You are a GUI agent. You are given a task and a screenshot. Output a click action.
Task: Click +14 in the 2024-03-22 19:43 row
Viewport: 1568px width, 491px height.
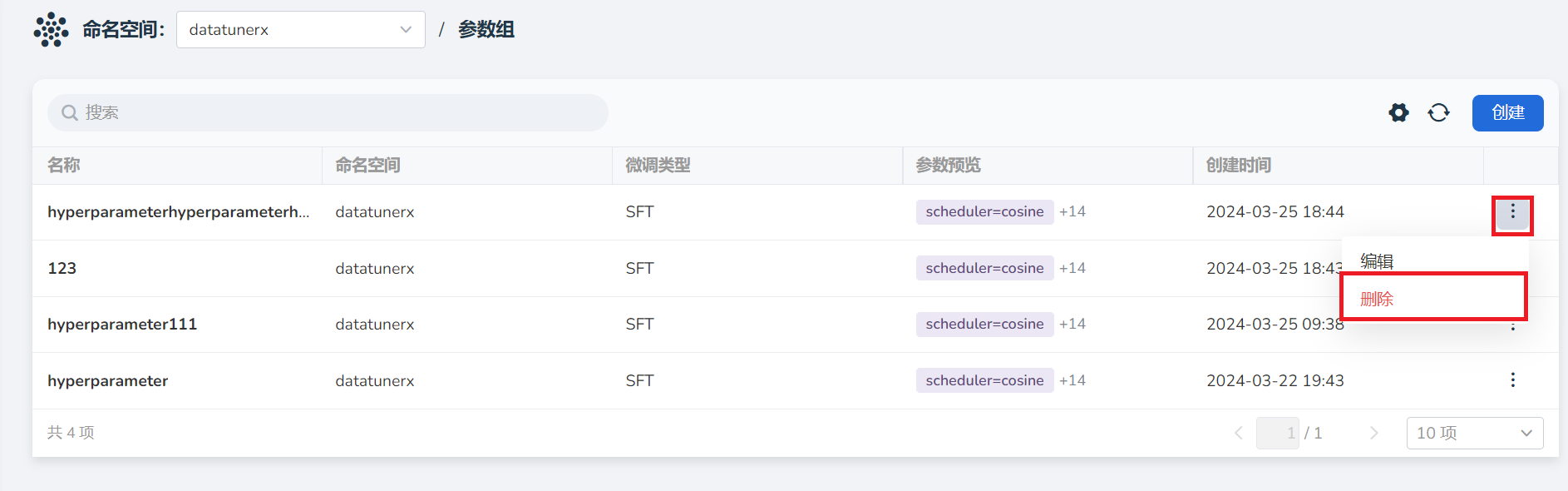pyautogui.click(x=1072, y=380)
